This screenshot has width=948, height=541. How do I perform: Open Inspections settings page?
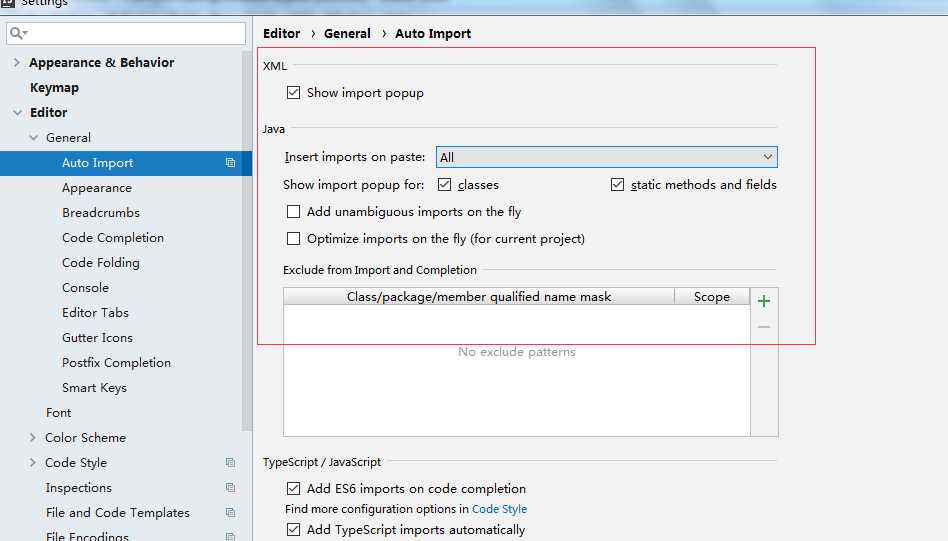point(79,488)
